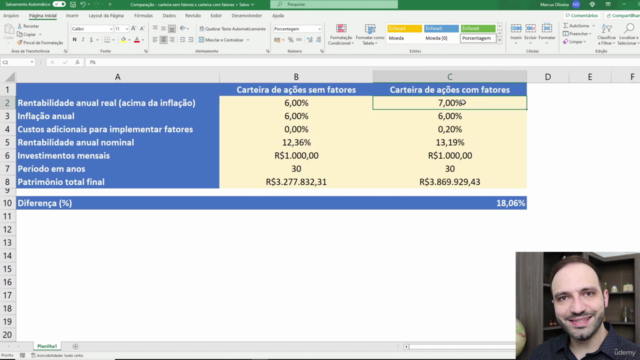
Task: Toggle italic formatting (I)
Action: (83, 40)
